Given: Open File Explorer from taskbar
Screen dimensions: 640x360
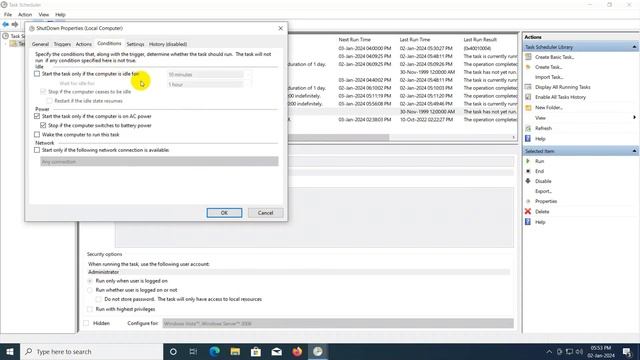Looking at the screenshot, I should click(235, 351).
